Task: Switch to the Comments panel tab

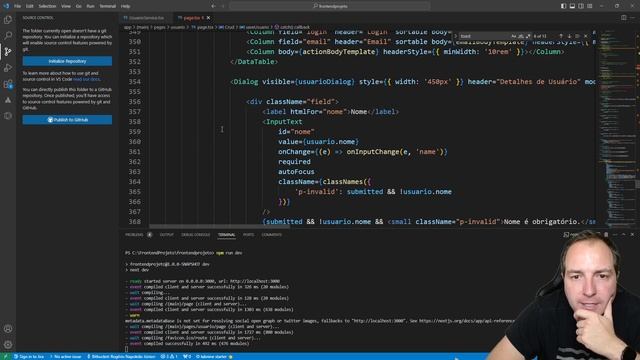Action: 271,235
